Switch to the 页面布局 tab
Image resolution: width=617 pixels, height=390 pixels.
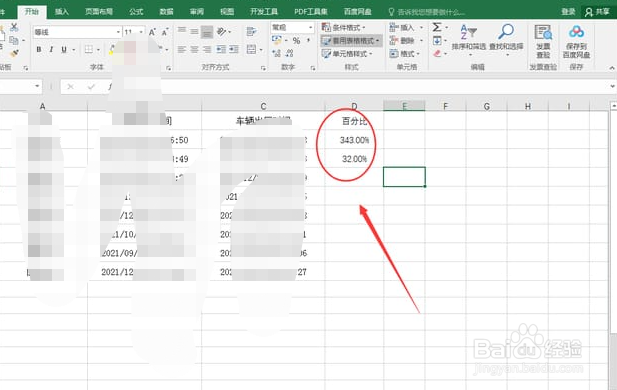[99, 12]
